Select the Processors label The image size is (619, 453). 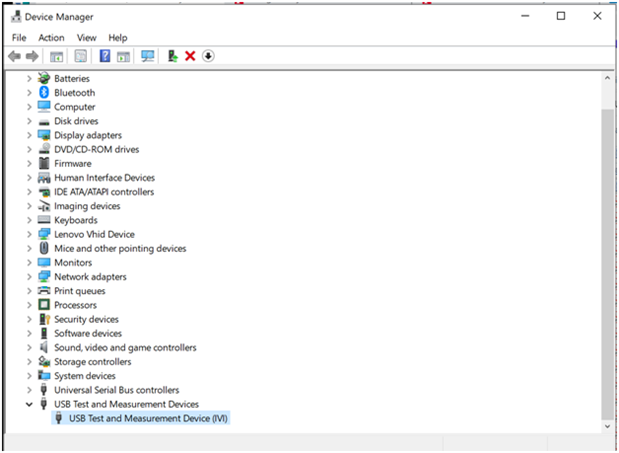point(75,305)
